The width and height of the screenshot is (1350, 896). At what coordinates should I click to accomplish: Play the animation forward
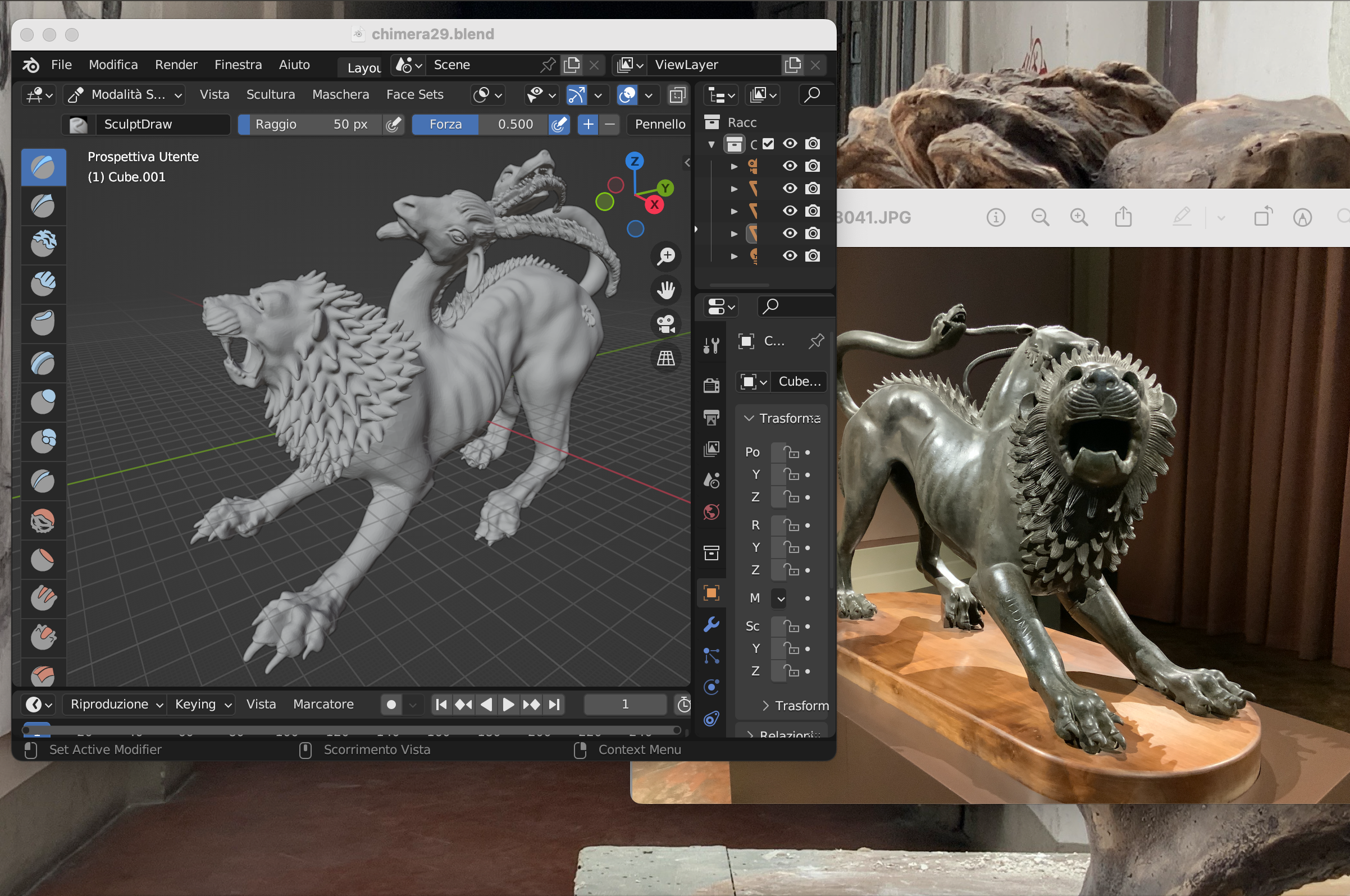(508, 705)
